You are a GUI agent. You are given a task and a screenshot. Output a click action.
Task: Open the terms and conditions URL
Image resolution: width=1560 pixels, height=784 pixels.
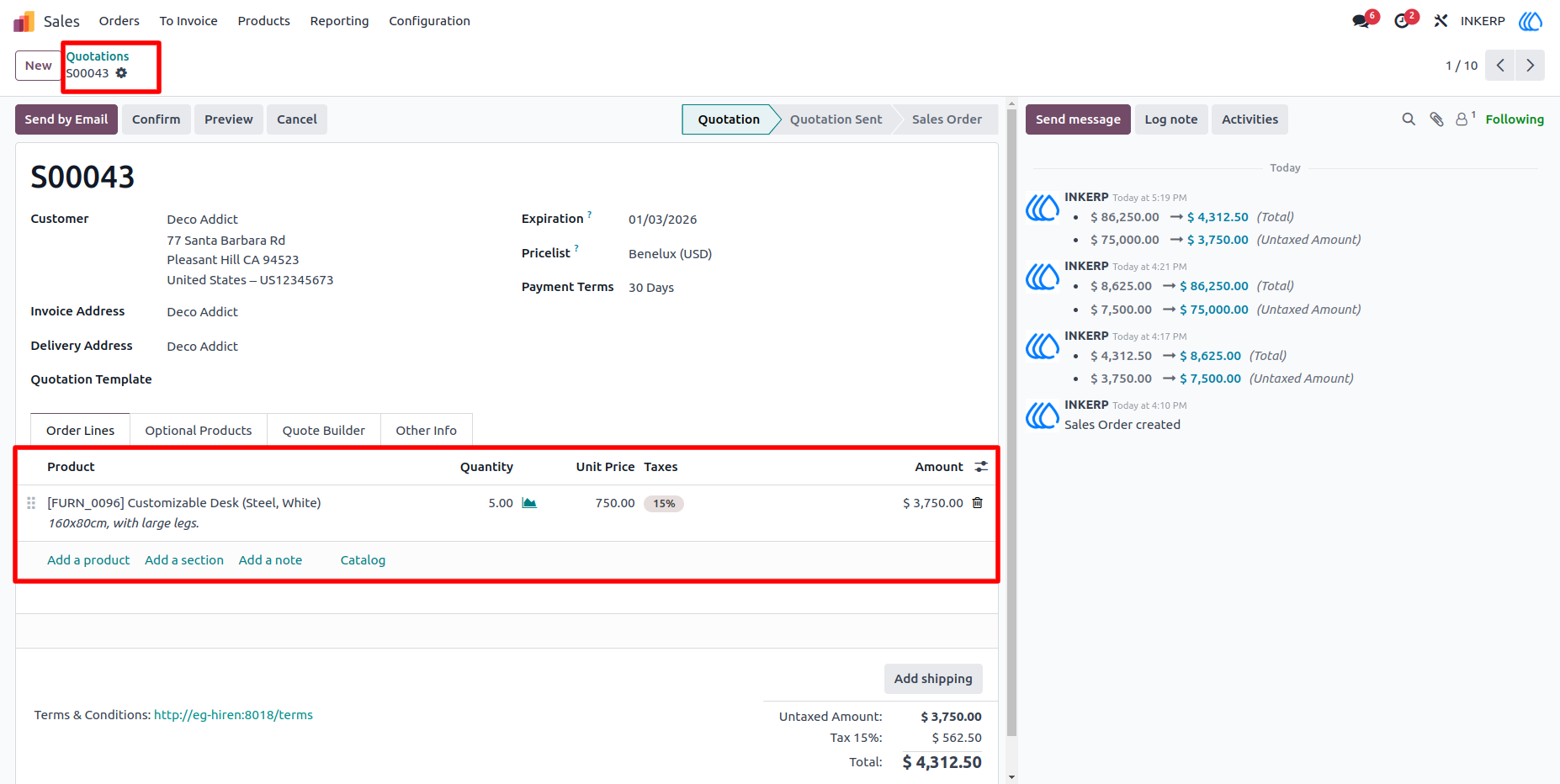(233, 715)
